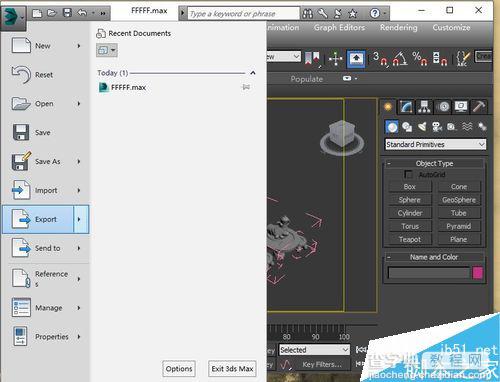Select the Shapes category icon
This screenshot has width=500, height=382.
click(x=407, y=127)
